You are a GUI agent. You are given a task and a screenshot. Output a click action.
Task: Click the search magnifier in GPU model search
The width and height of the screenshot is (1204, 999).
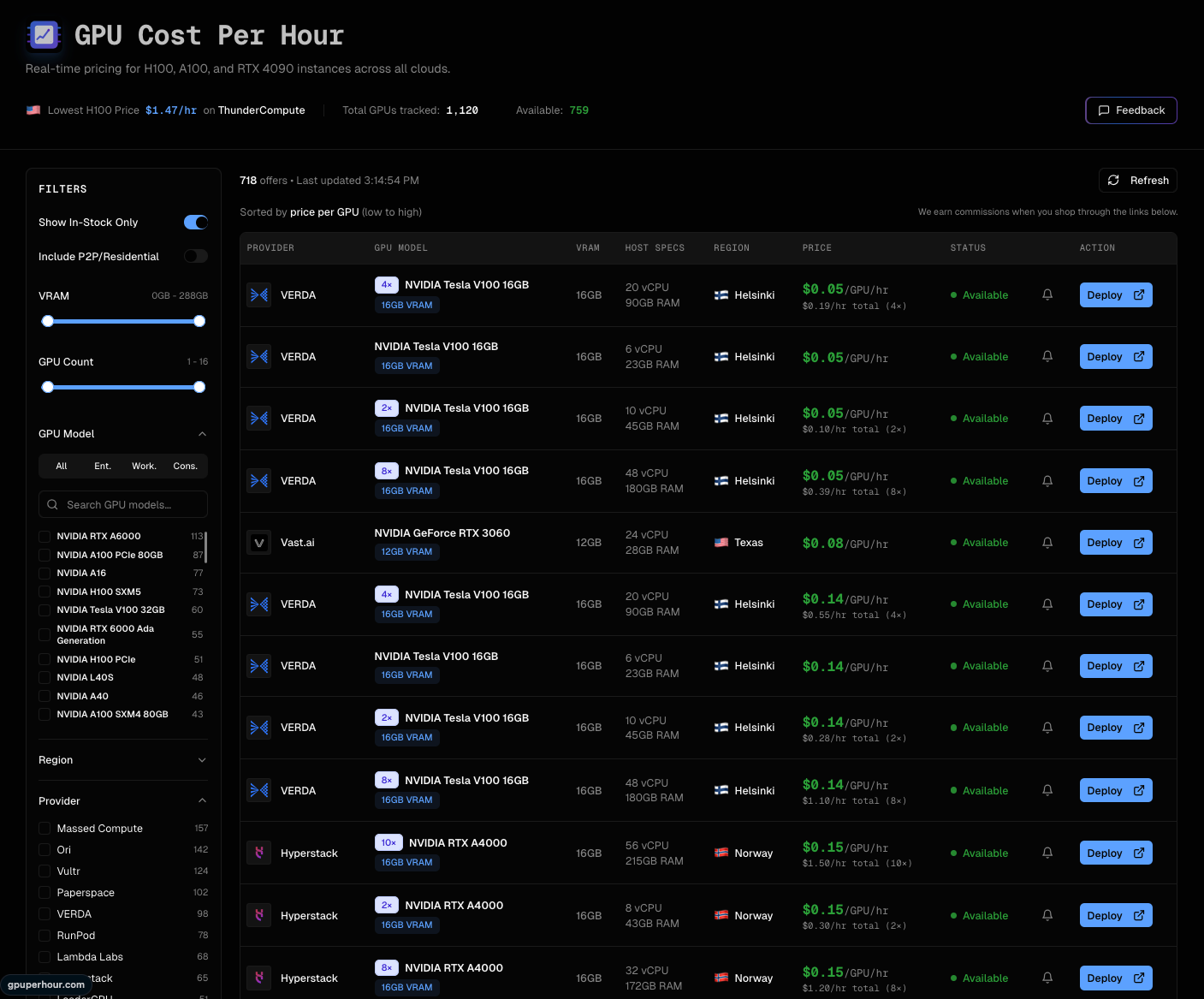pos(52,504)
